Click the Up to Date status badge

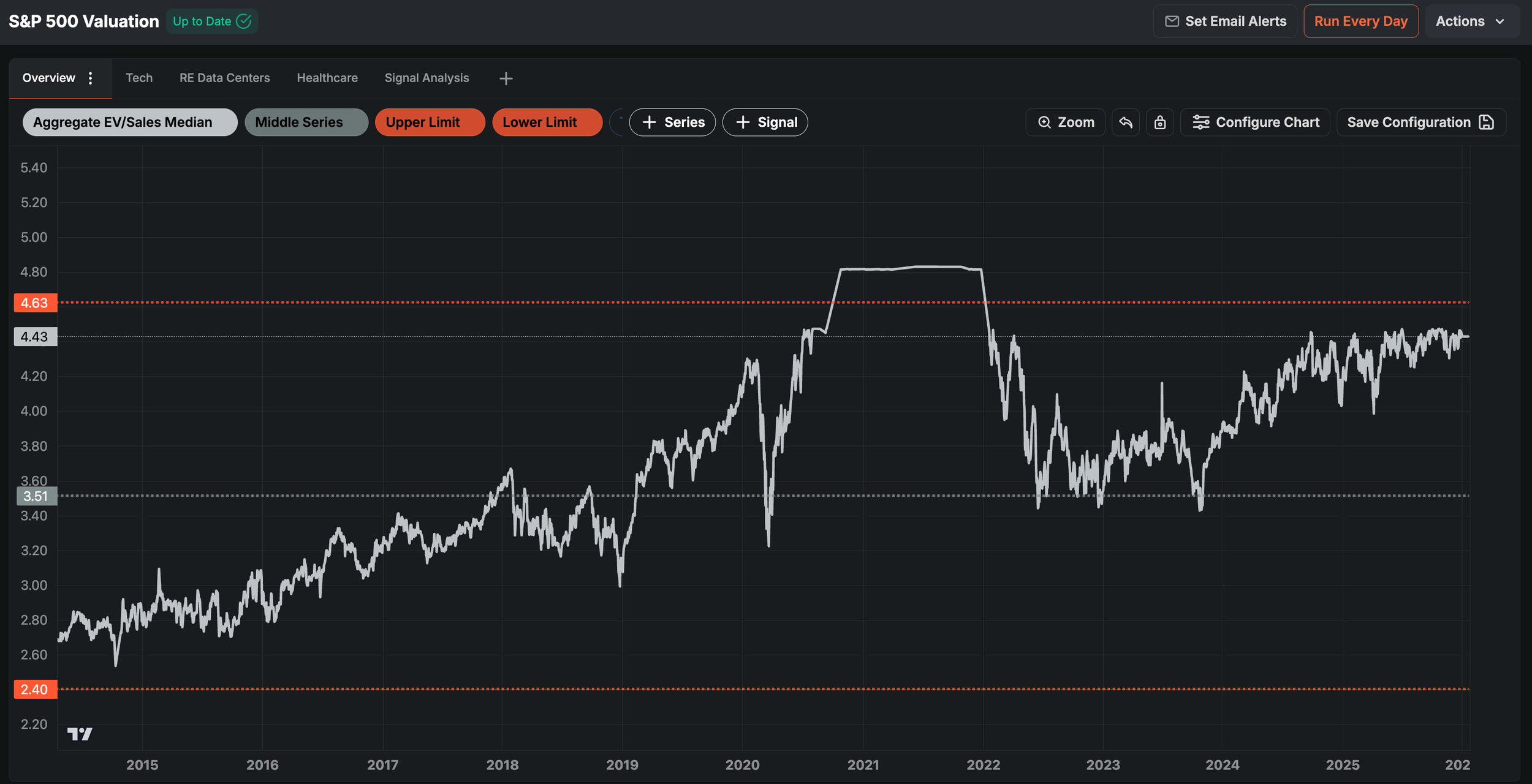click(211, 21)
